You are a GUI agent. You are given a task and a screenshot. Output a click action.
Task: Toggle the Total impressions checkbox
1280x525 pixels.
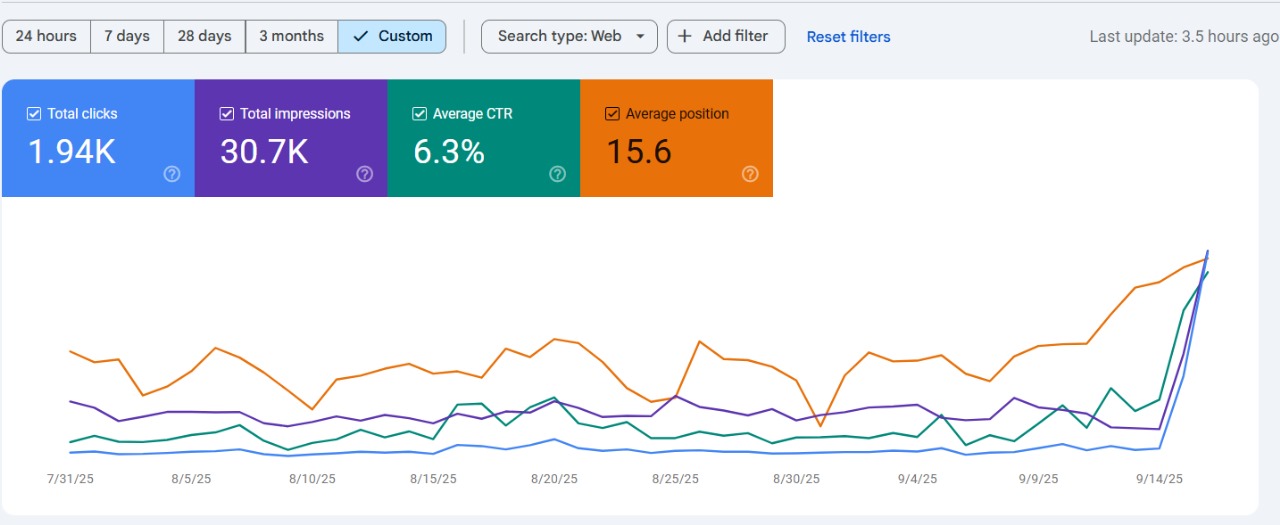point(227,114)
